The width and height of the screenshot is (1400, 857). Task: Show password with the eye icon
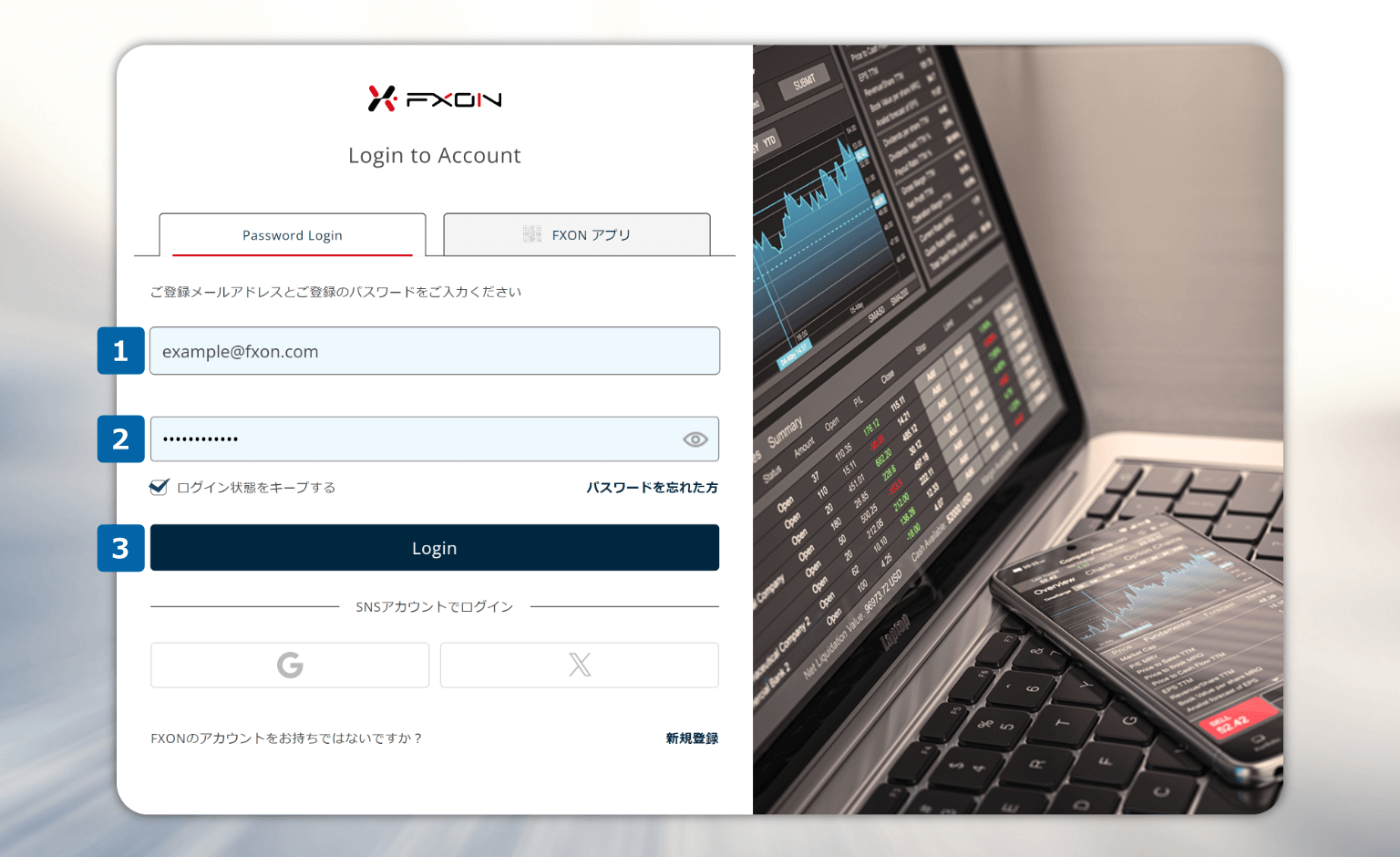tap(695, 439)
